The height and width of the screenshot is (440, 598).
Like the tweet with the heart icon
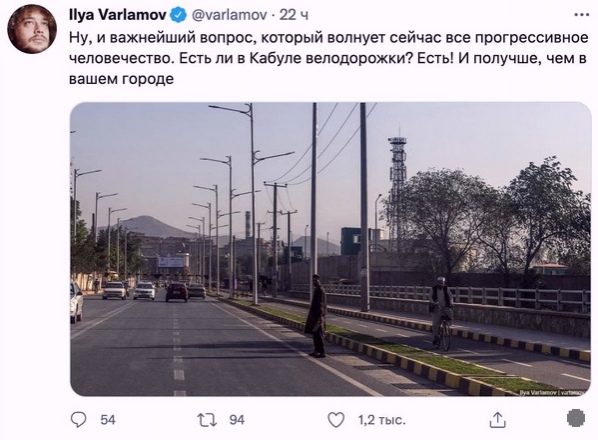(336, 420)
